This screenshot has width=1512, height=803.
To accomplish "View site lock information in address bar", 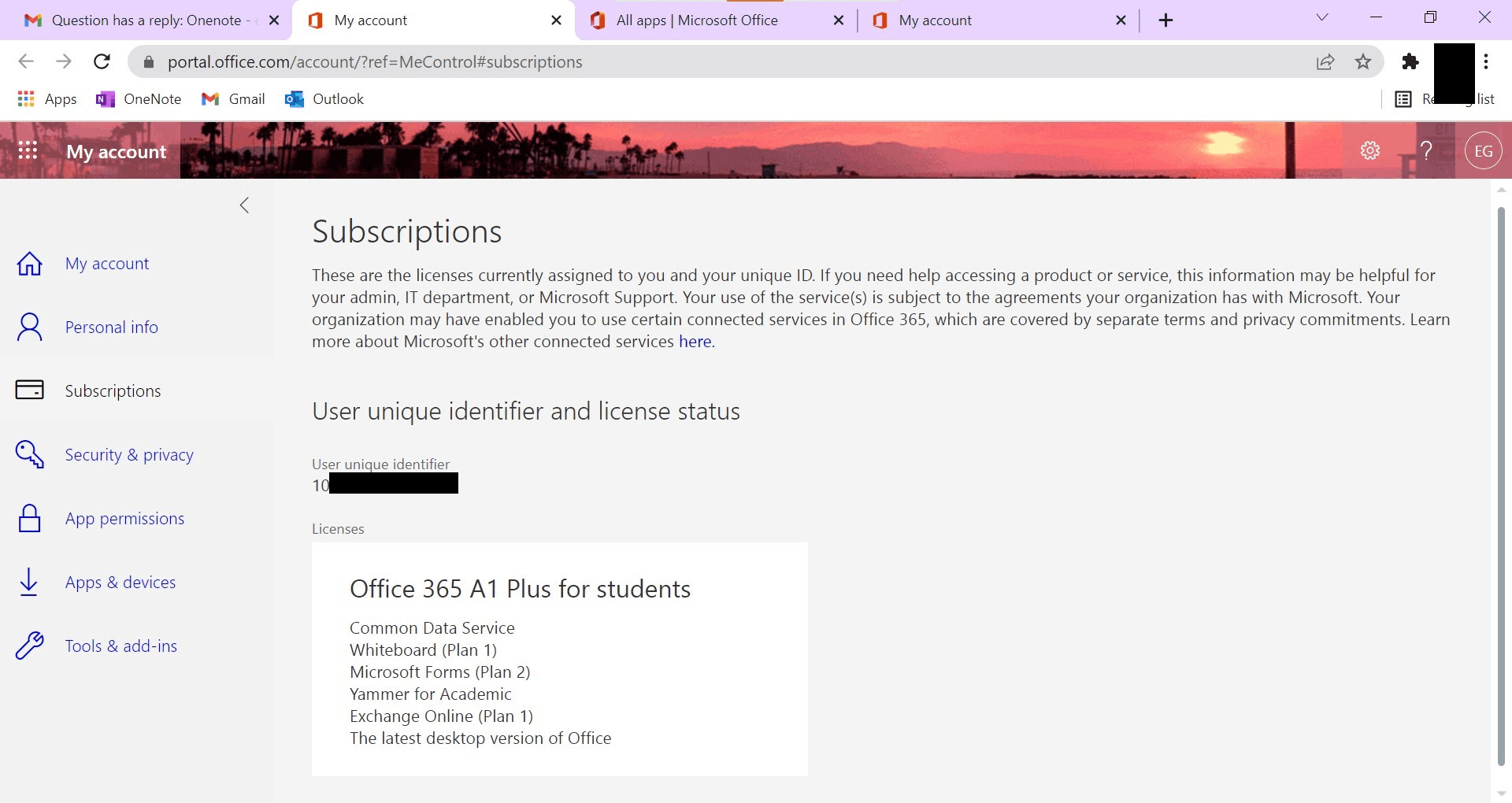I will (x=148, y=62).
